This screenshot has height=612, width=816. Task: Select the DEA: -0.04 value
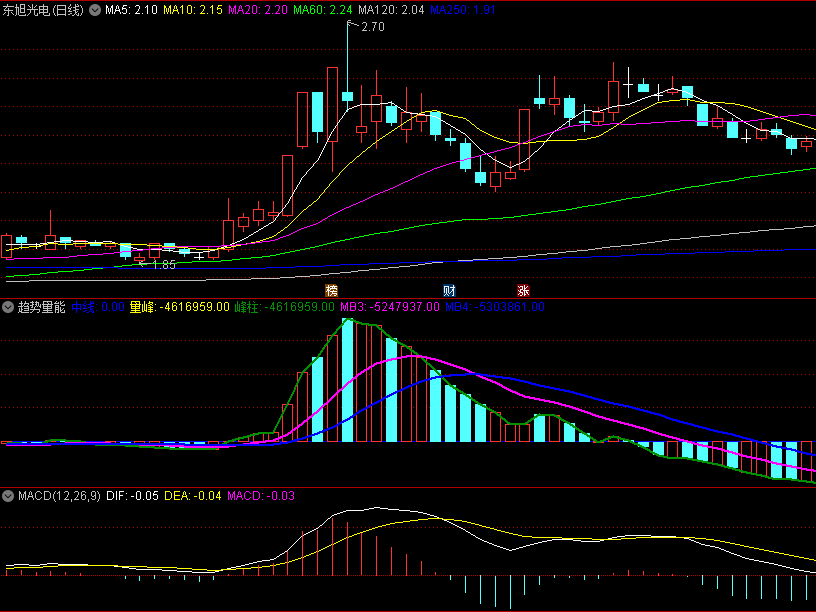tap(193, 496)
